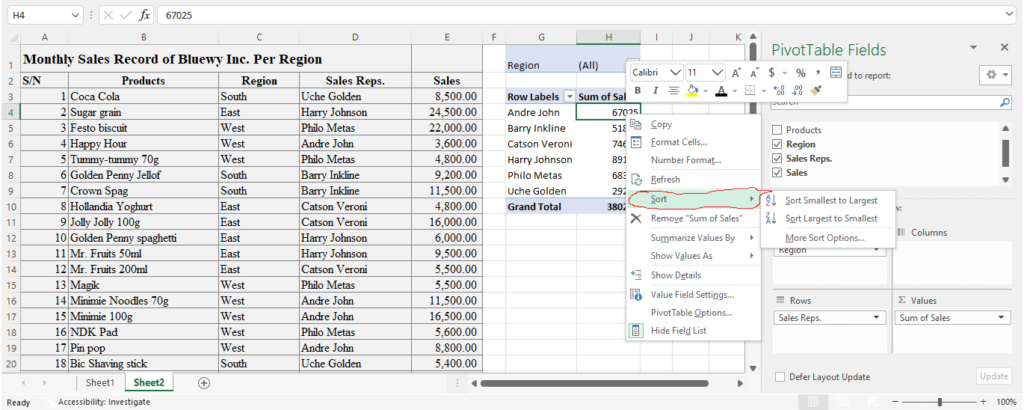Apply yellow fill color bucket

tap(692, 90)
